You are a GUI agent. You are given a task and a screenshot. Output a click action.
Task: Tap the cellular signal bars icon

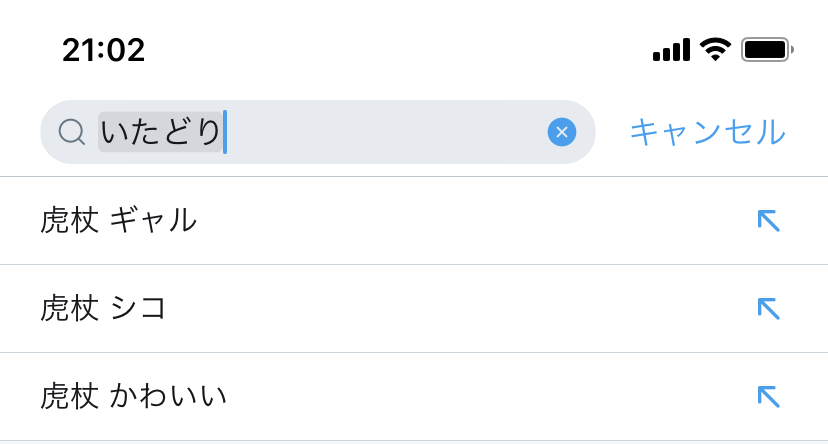point(671,50)
